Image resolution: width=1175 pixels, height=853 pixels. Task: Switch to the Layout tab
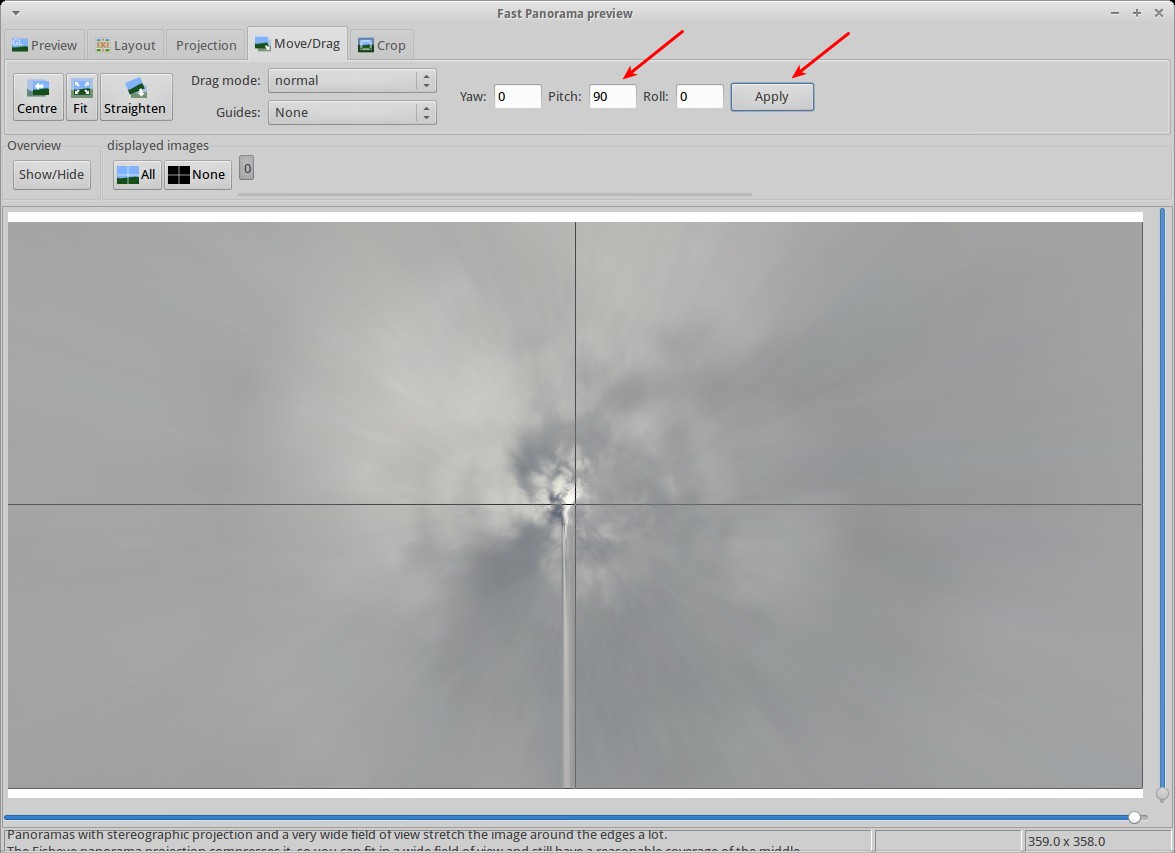pyautogui.click(x=126, y=45)
